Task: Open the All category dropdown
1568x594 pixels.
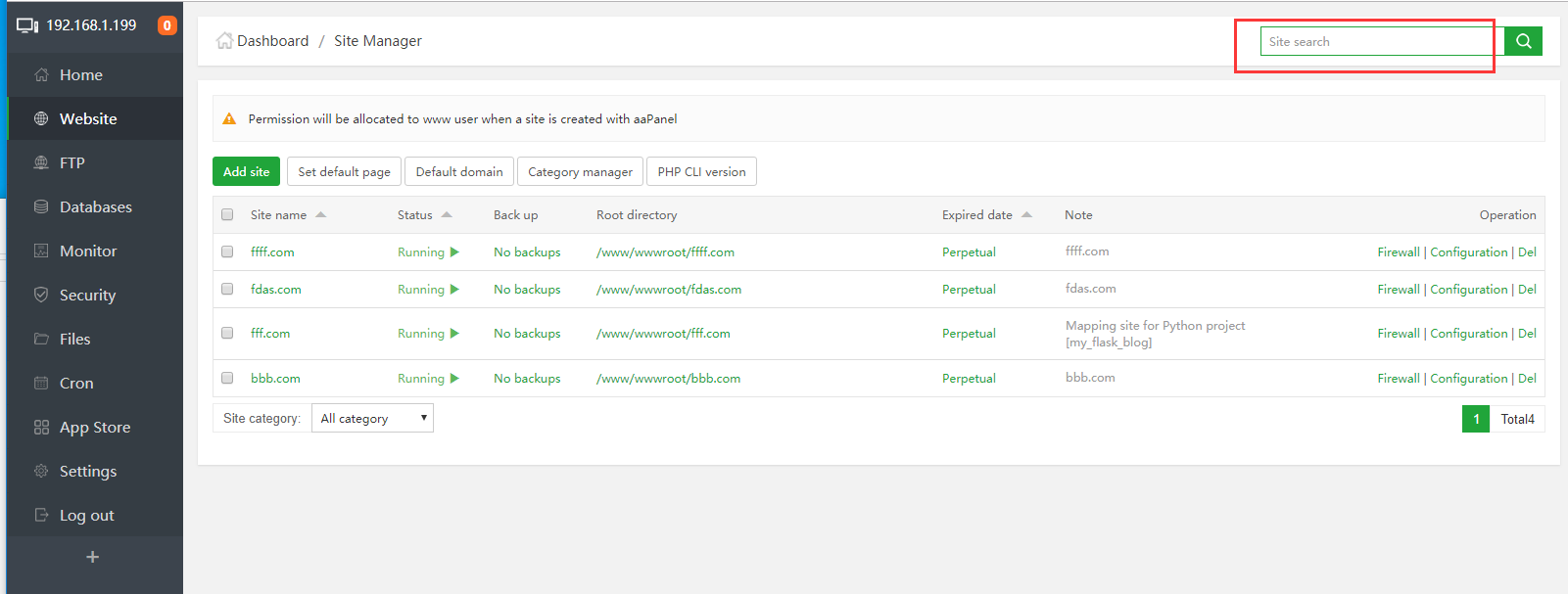Action: point(372,419)
